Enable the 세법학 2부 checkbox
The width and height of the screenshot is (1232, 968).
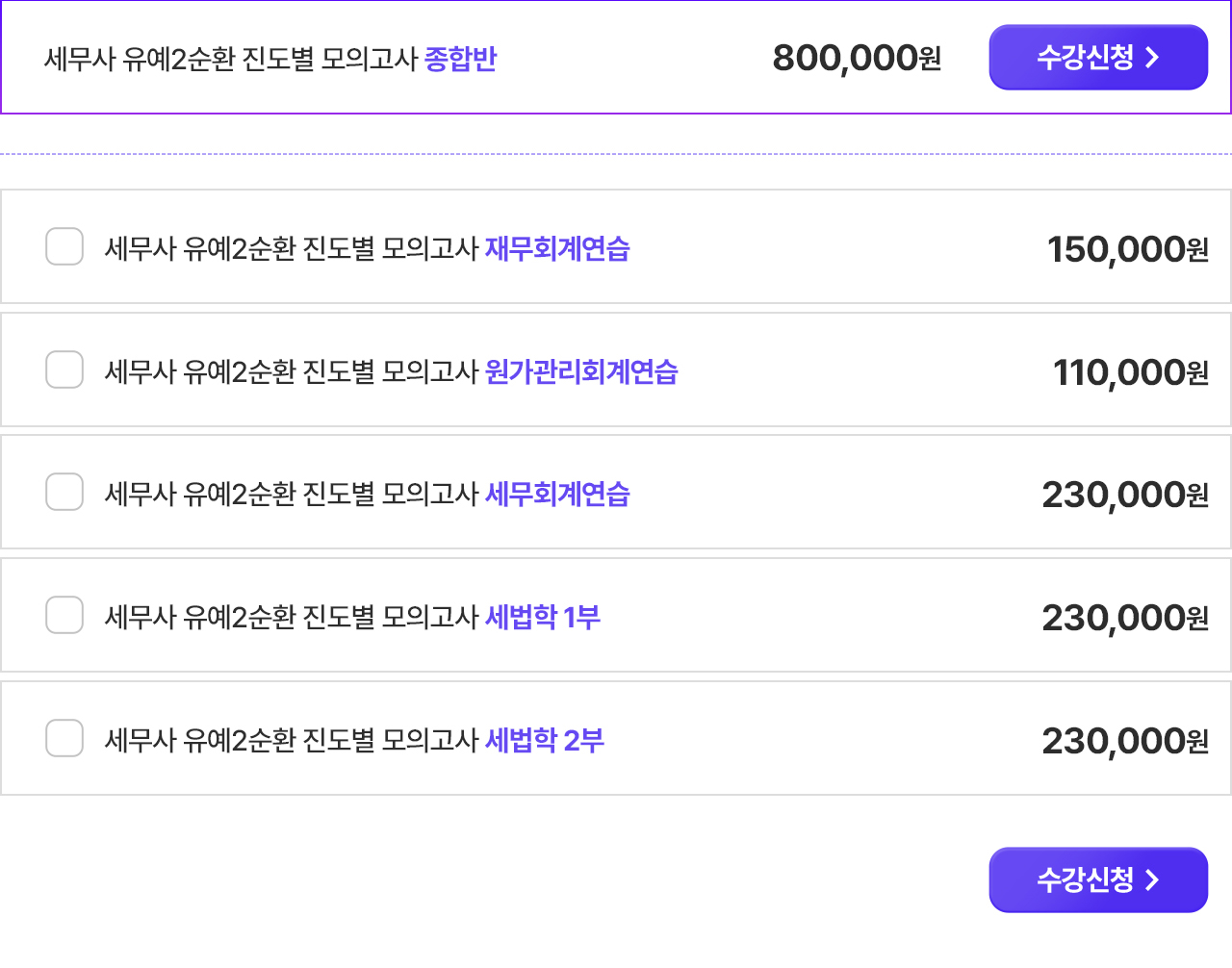[64, 738]
